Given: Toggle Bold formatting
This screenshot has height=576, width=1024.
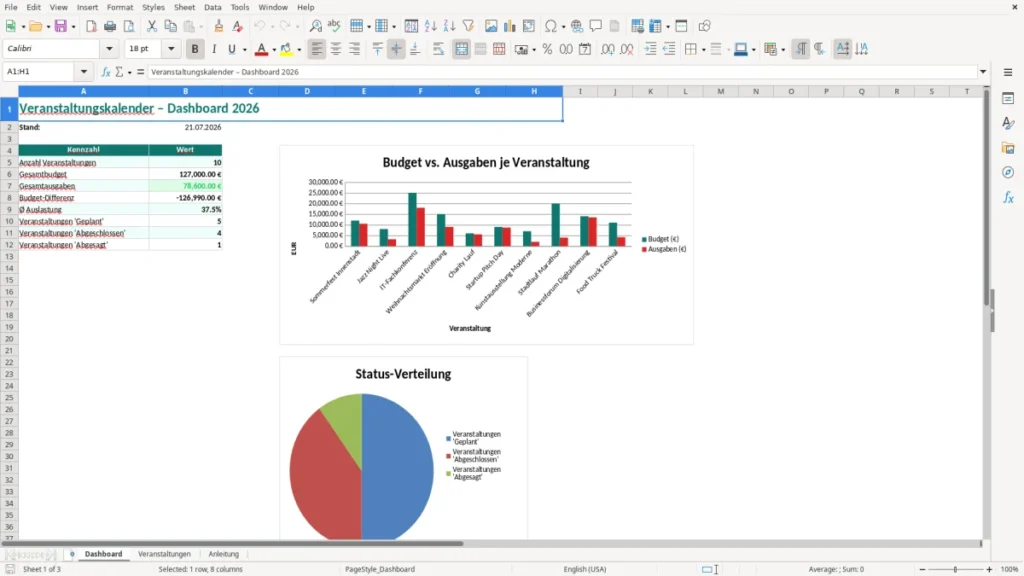Looking at the screenshot, I should (195, 49).
